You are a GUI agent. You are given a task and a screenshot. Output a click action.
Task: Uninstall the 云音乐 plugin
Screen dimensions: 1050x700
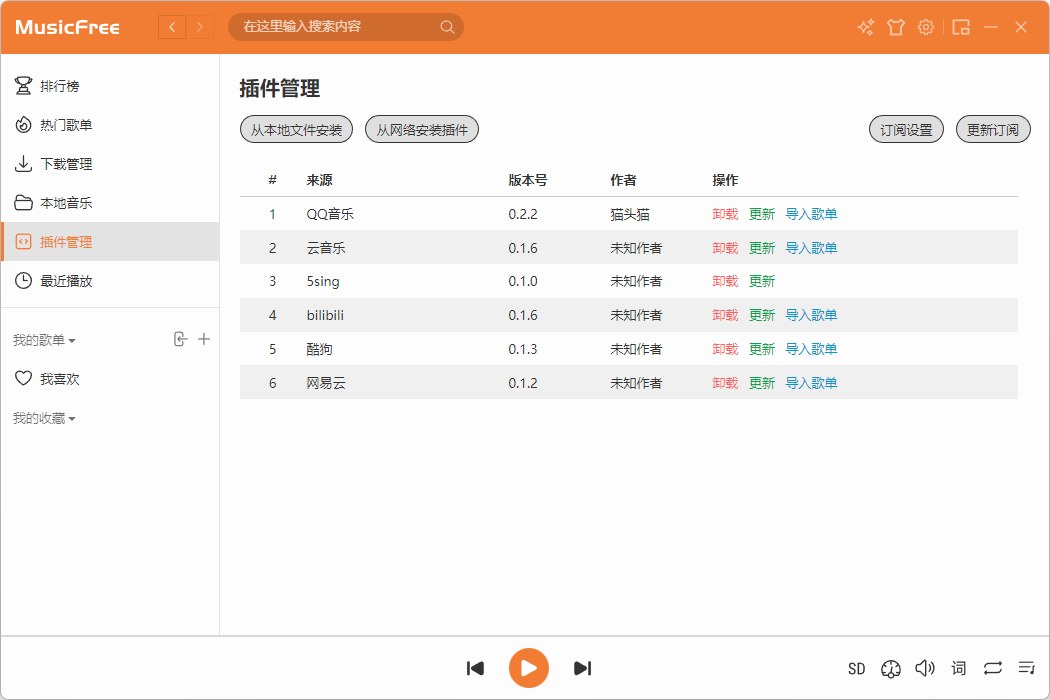tap(725, 248)
